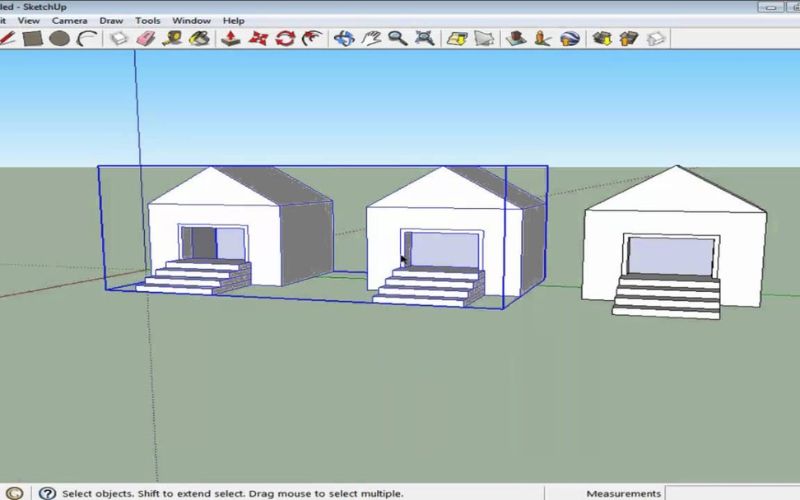The height and width of the screenshot is (500, 800).
Task: Click the Photo Textures icon
Action: (x=543, y=38)
